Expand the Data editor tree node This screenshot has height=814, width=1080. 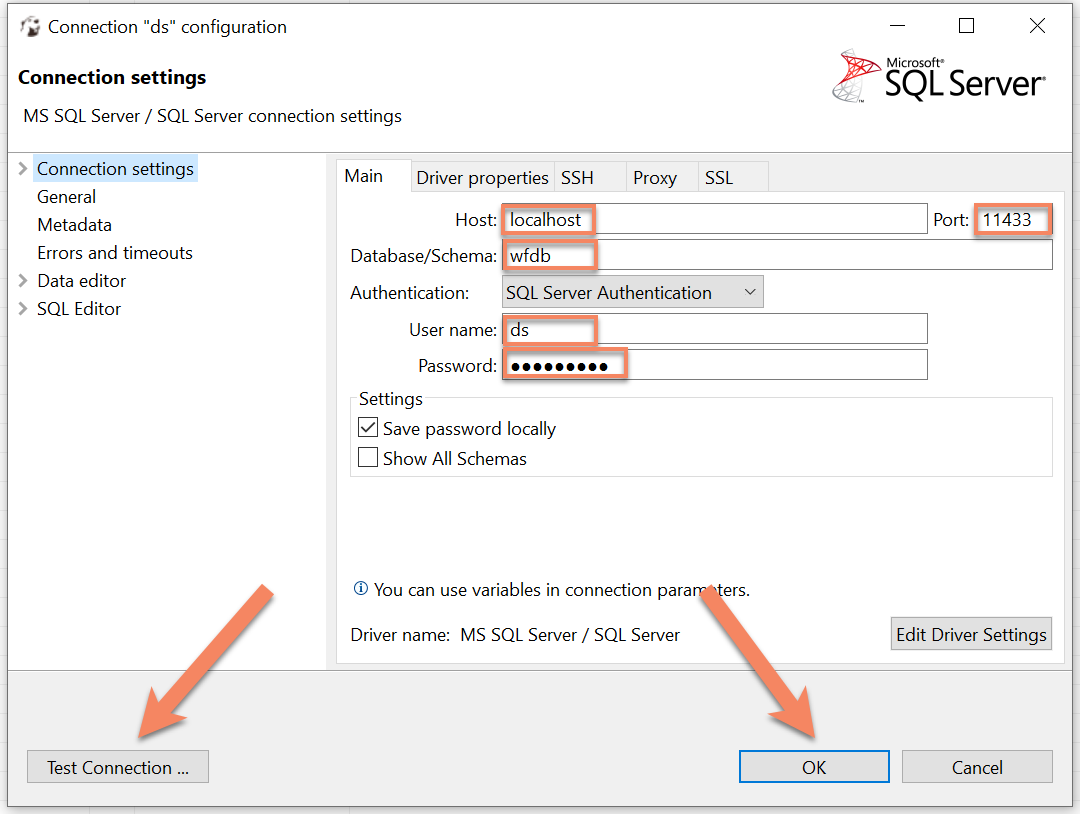tap(23, 280)
